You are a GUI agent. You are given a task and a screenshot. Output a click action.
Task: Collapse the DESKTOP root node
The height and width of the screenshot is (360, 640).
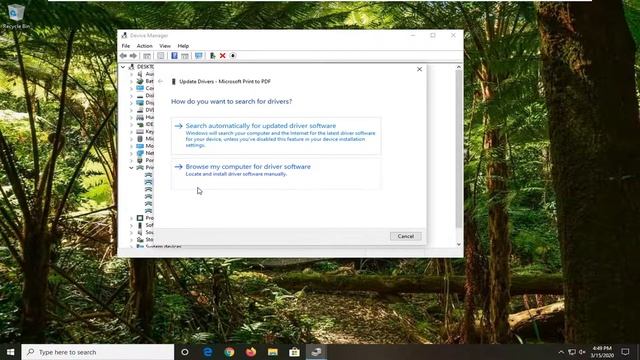pyautogui.click(x=123, y=67)
